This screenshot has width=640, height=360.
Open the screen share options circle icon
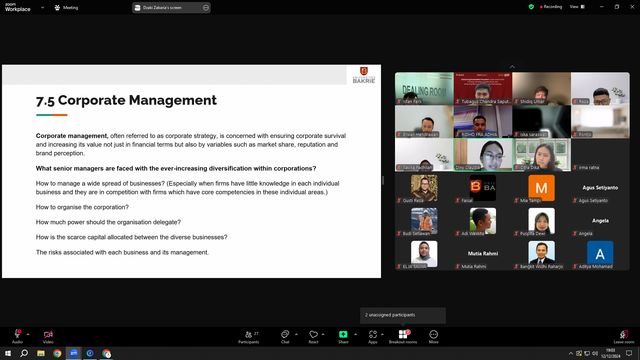206,7
